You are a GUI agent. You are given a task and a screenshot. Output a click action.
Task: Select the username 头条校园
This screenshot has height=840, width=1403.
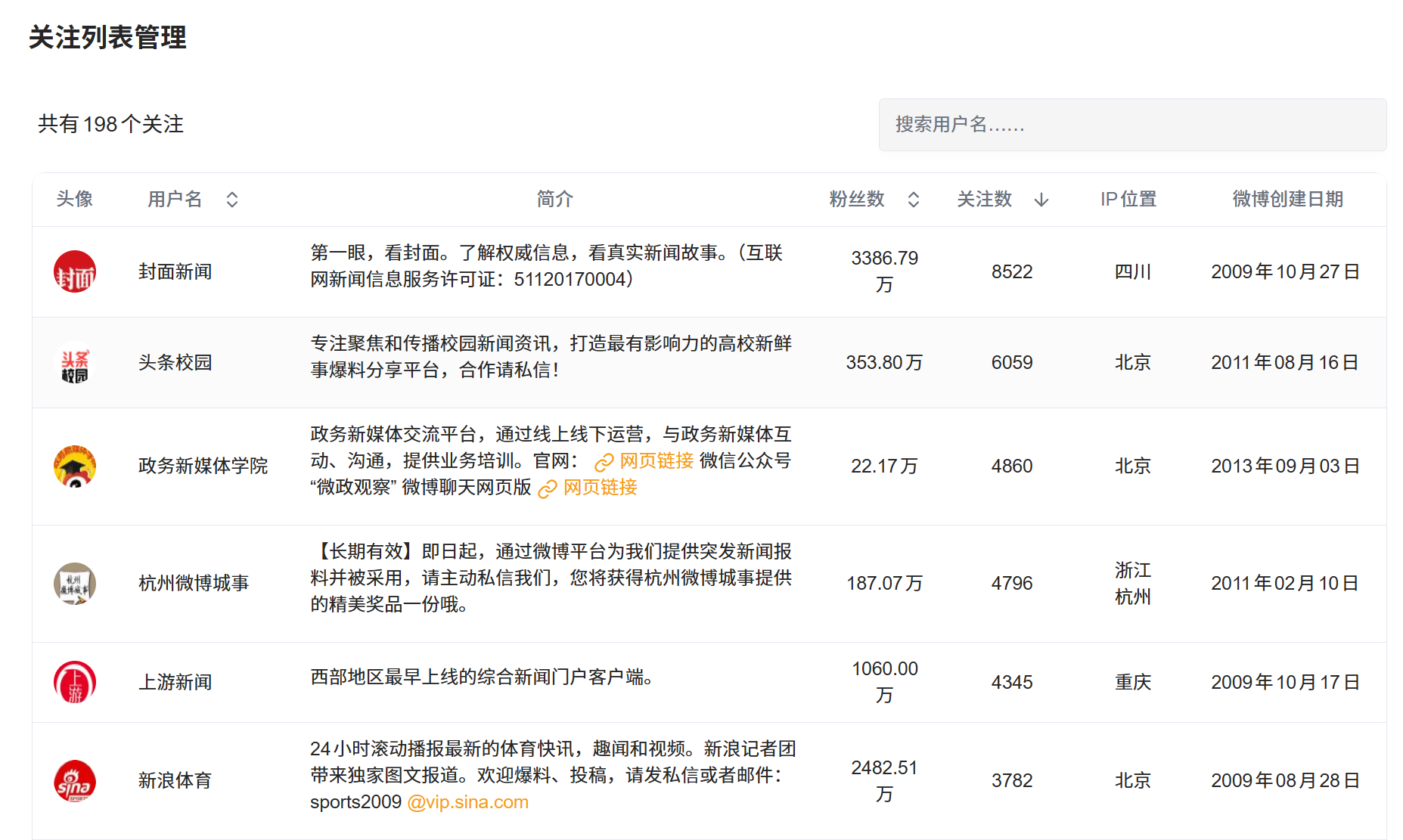(x=175, y=363)
